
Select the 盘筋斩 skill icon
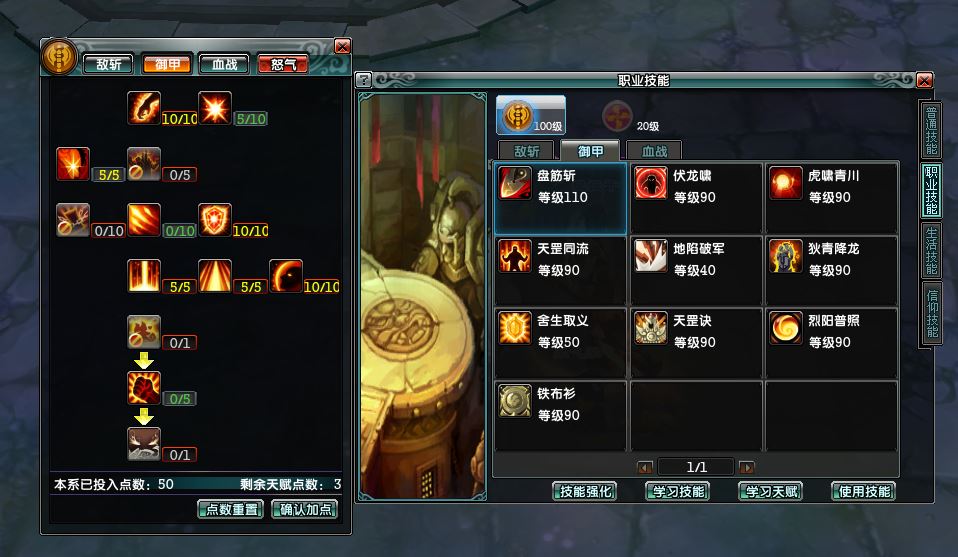pyautogui.click(x=515, y=183)
